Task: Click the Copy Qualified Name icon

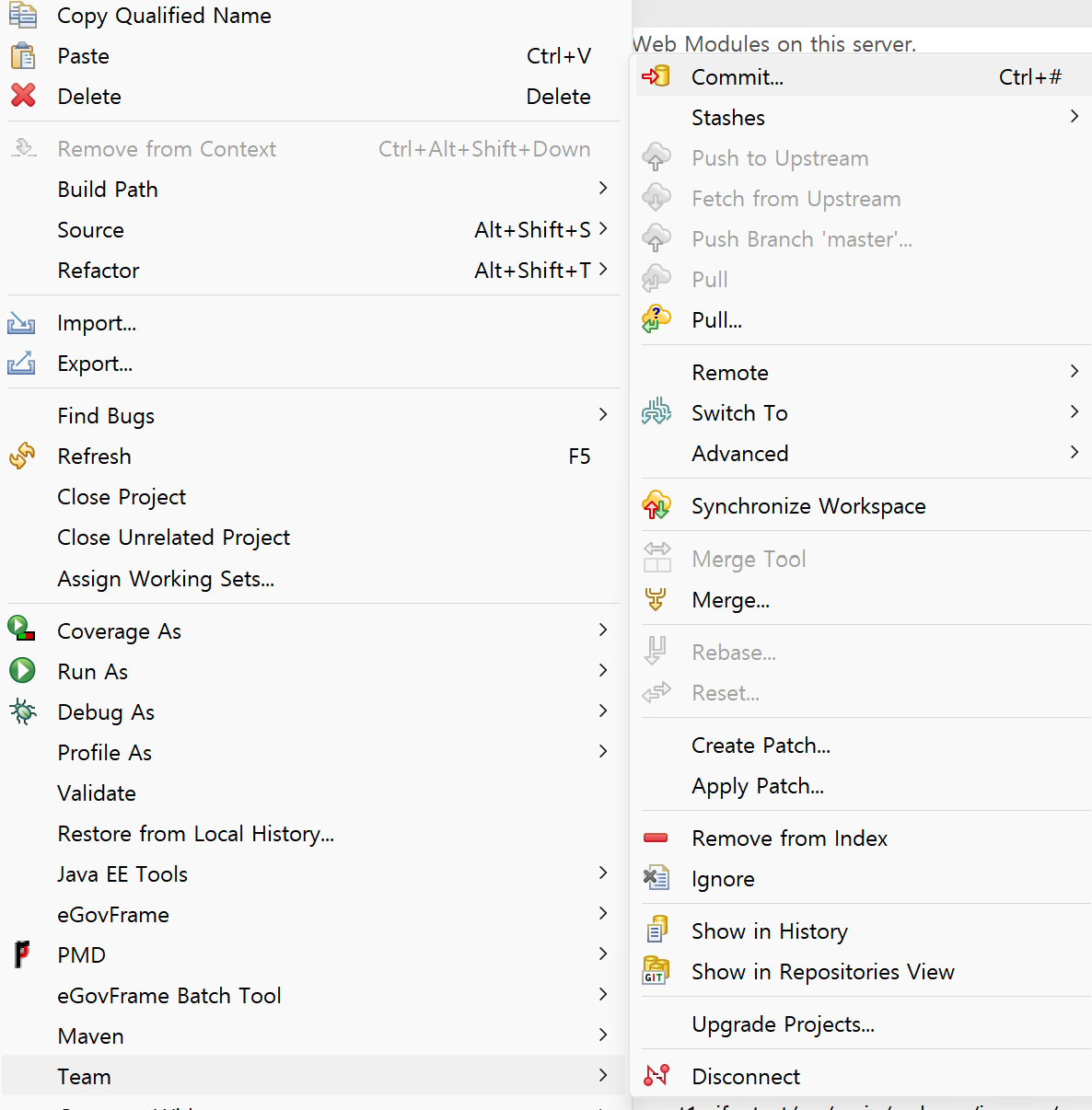Action: pyautogui.click(x=23, y=16)
